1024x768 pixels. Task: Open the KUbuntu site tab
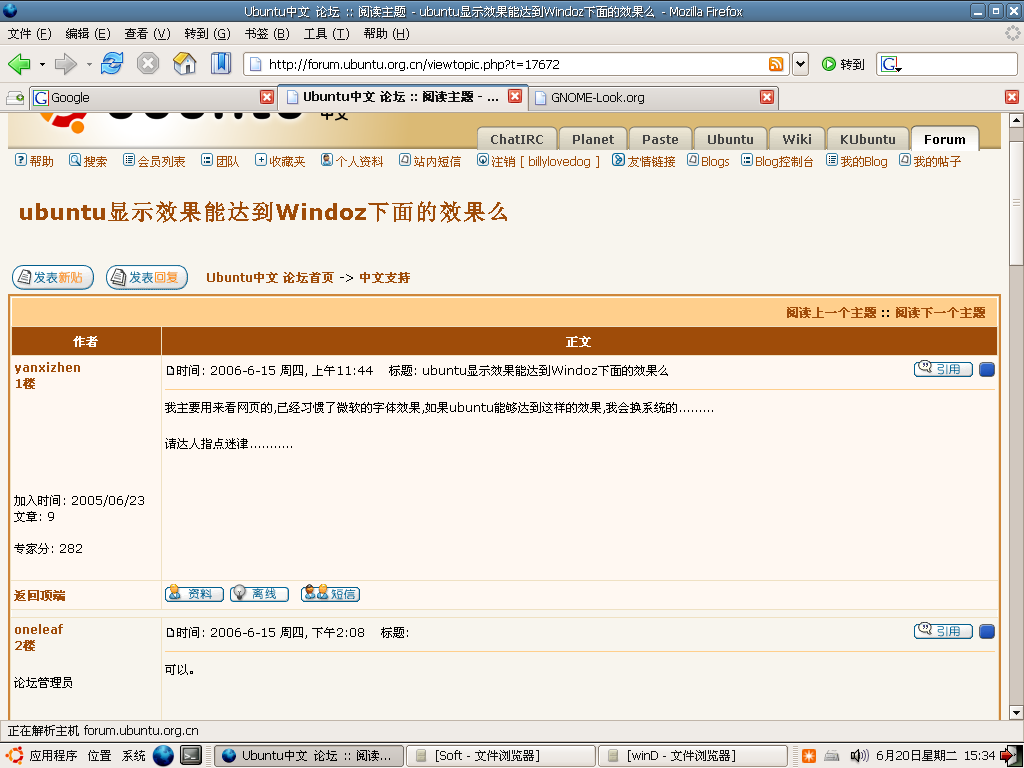pos(868,139)
